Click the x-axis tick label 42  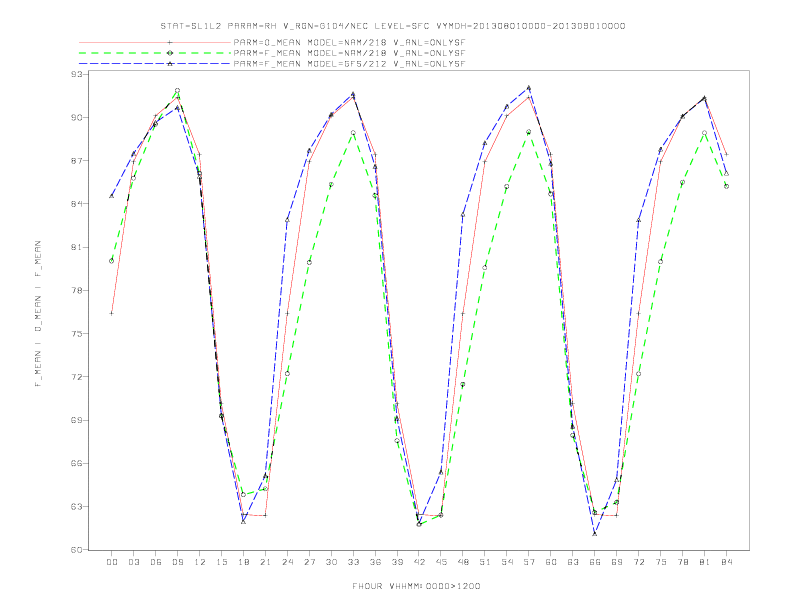419,562
